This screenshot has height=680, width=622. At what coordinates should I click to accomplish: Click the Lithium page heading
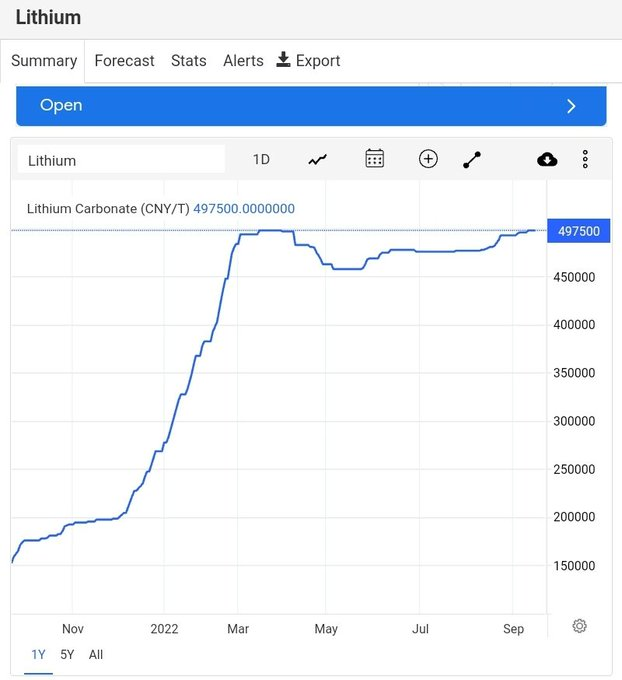(x=48, y=18)
